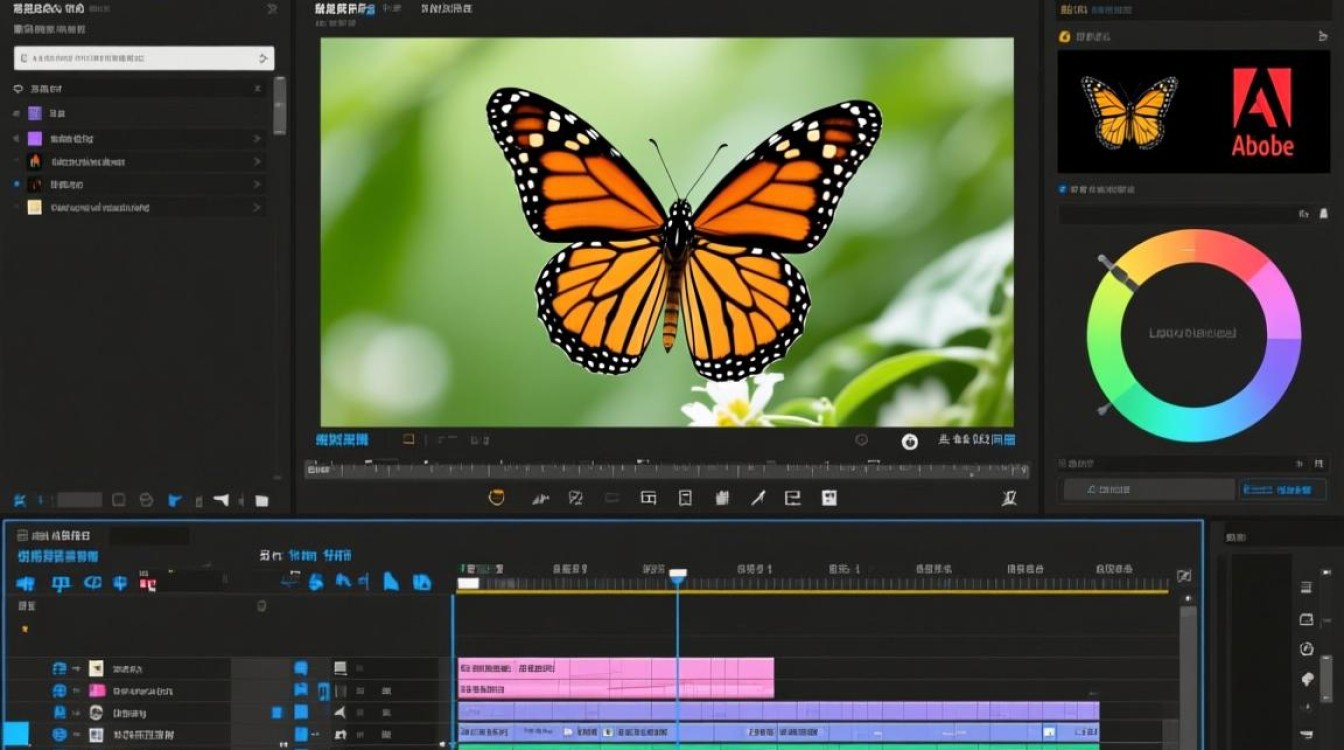Toggle the checkbox under the Adobe thumbnail

pos(1063,188)
